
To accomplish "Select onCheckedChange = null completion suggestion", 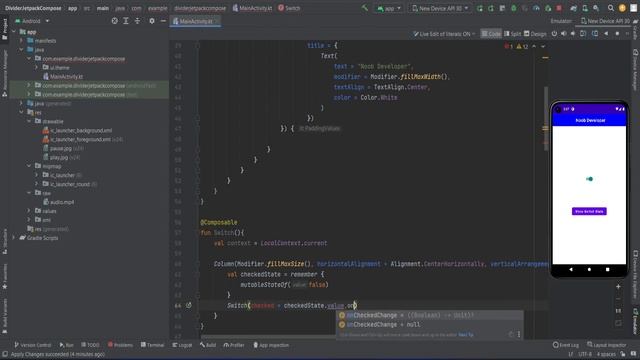I will [430, 324].
